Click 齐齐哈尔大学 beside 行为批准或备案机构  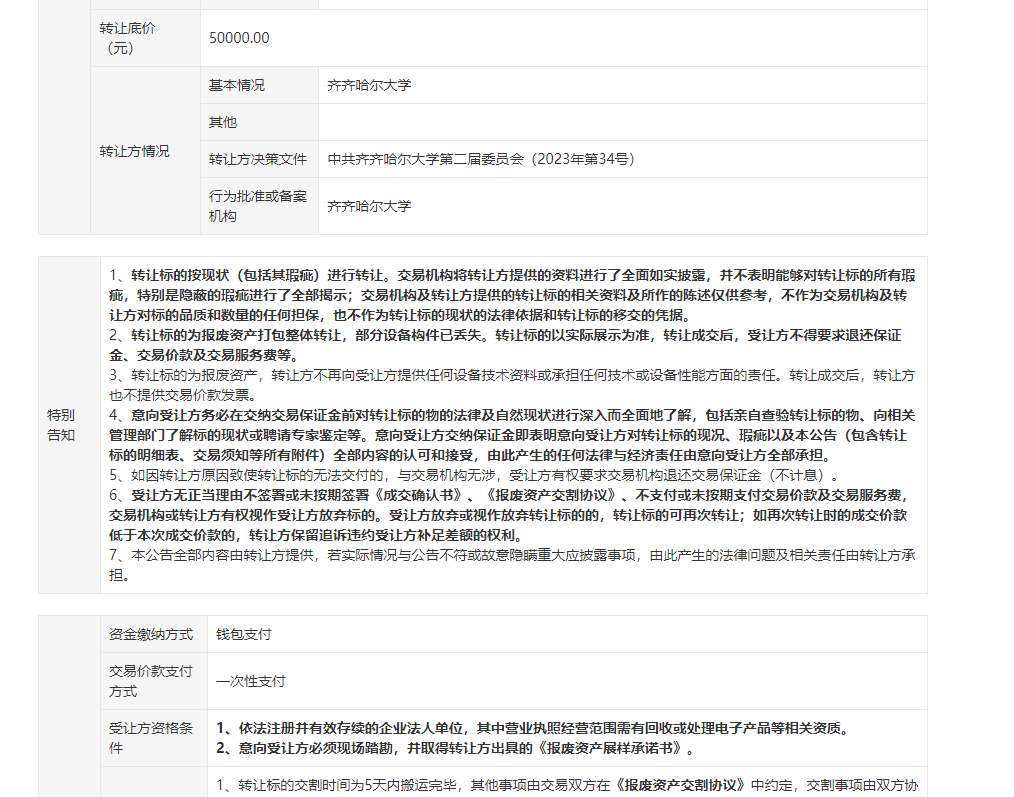point(369,206)
